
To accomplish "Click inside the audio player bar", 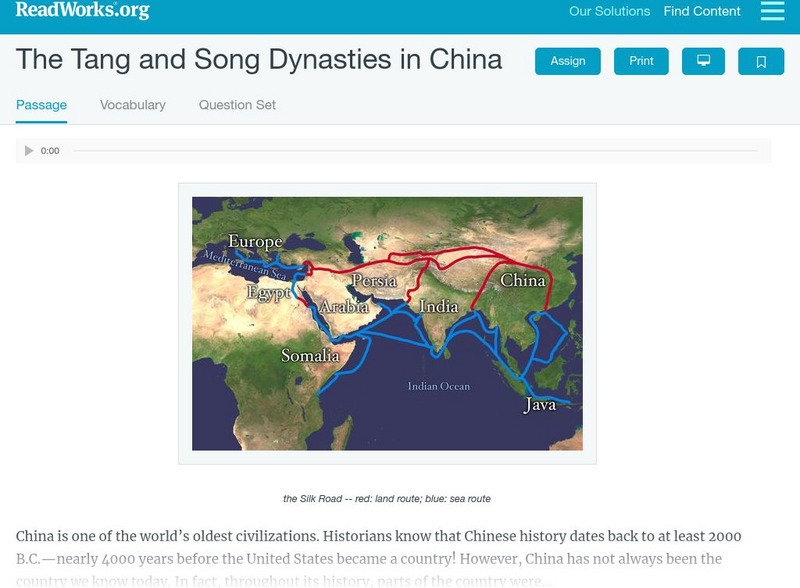I will click(400, 151).
